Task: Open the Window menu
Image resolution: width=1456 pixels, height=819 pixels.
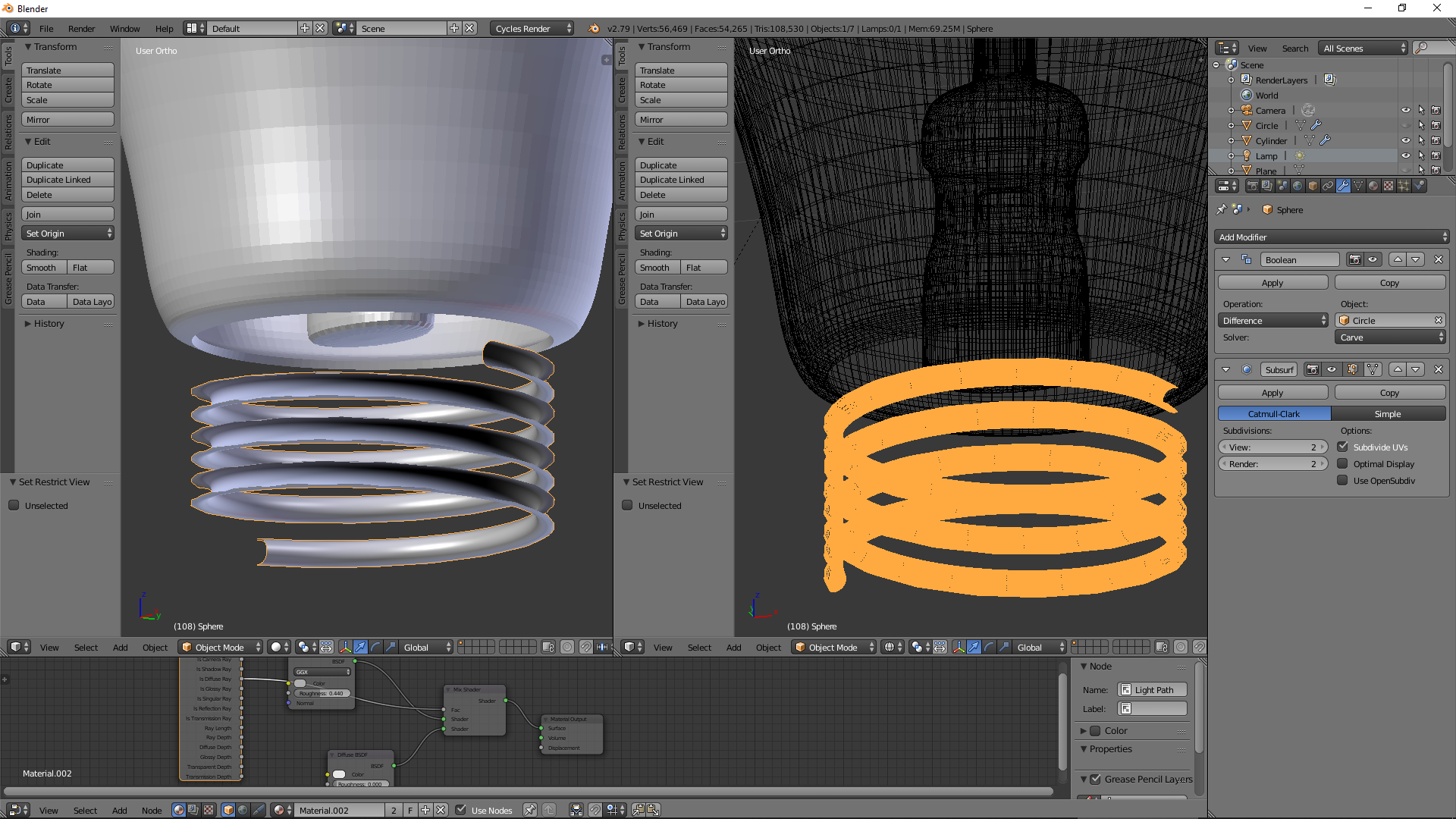Action: coord(124,28)
